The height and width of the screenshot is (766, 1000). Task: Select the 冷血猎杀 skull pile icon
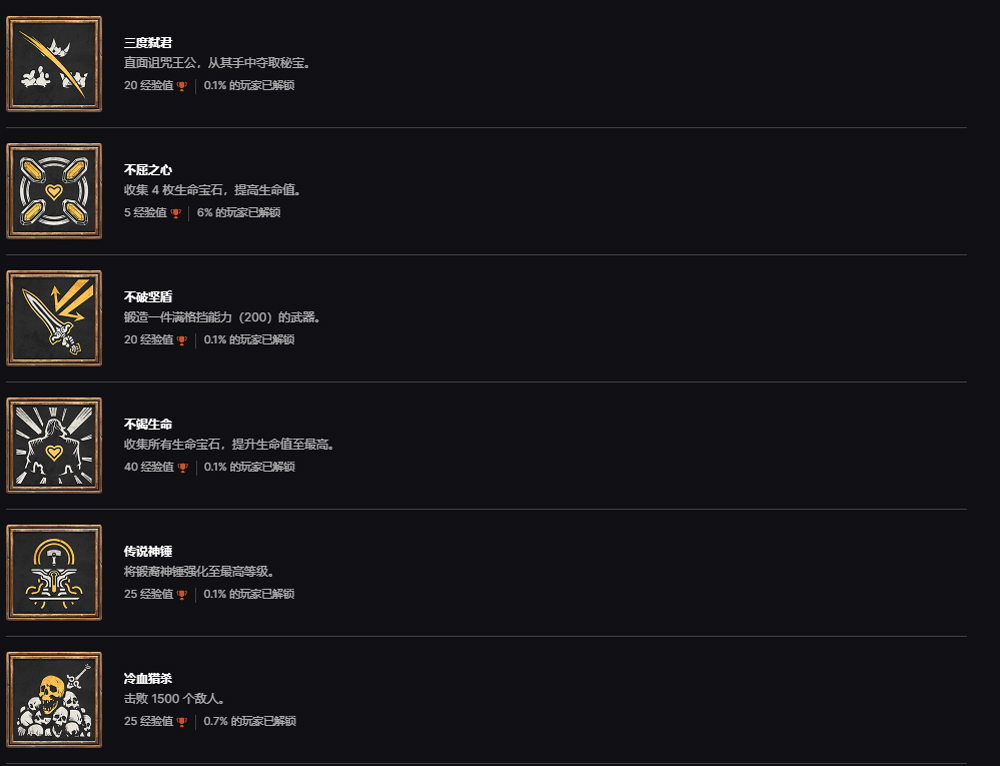point(54,699)
